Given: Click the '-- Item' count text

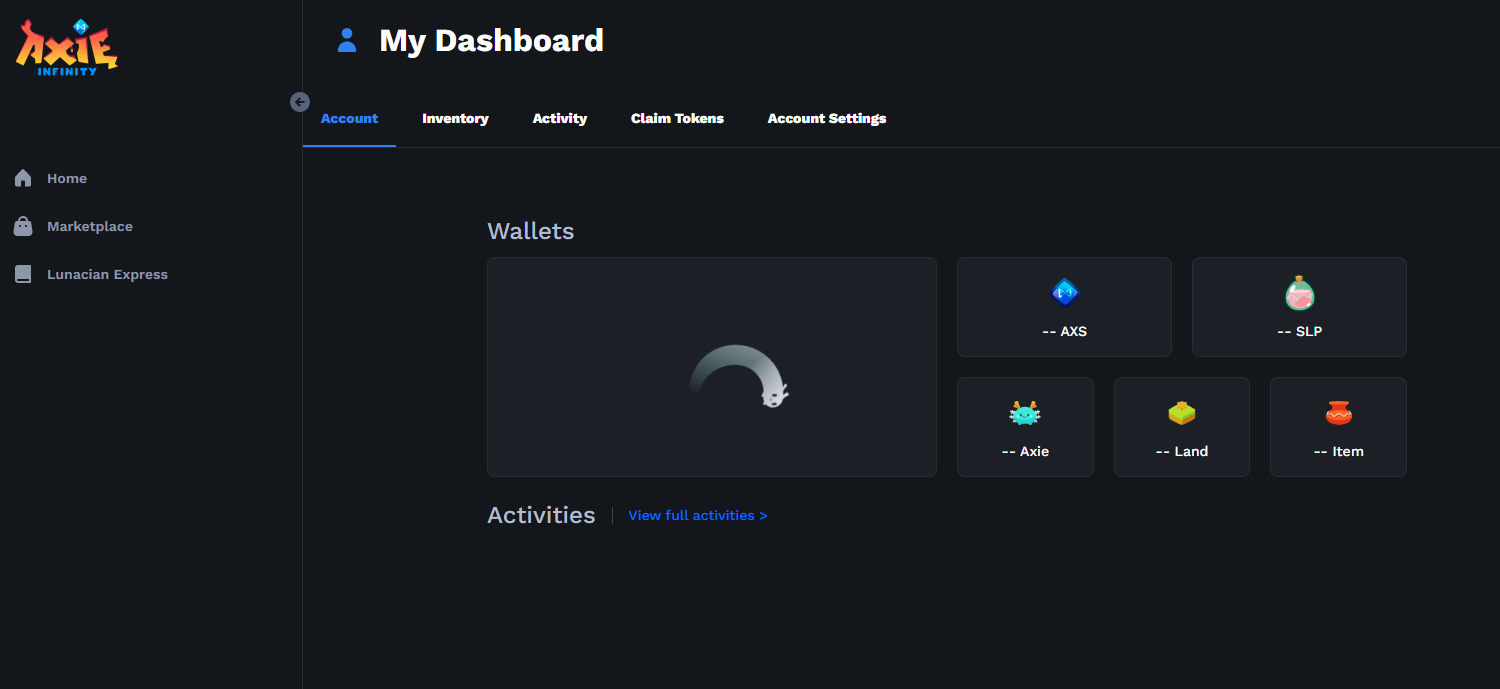Looking at the screenshot, I should click(x=1338, y=451).
